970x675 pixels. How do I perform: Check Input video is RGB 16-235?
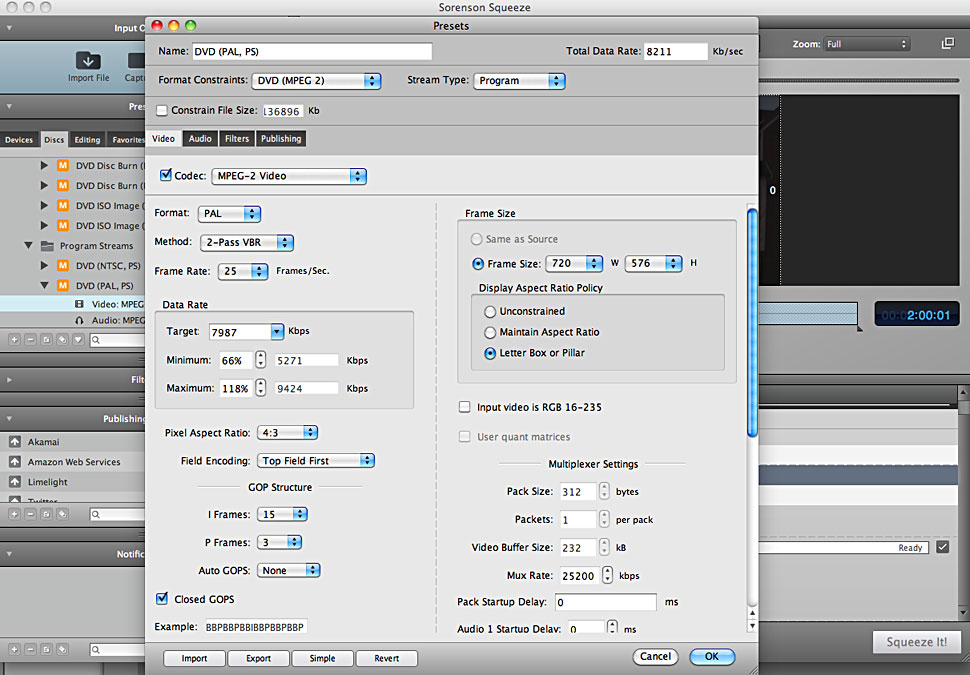pos(464,406)
